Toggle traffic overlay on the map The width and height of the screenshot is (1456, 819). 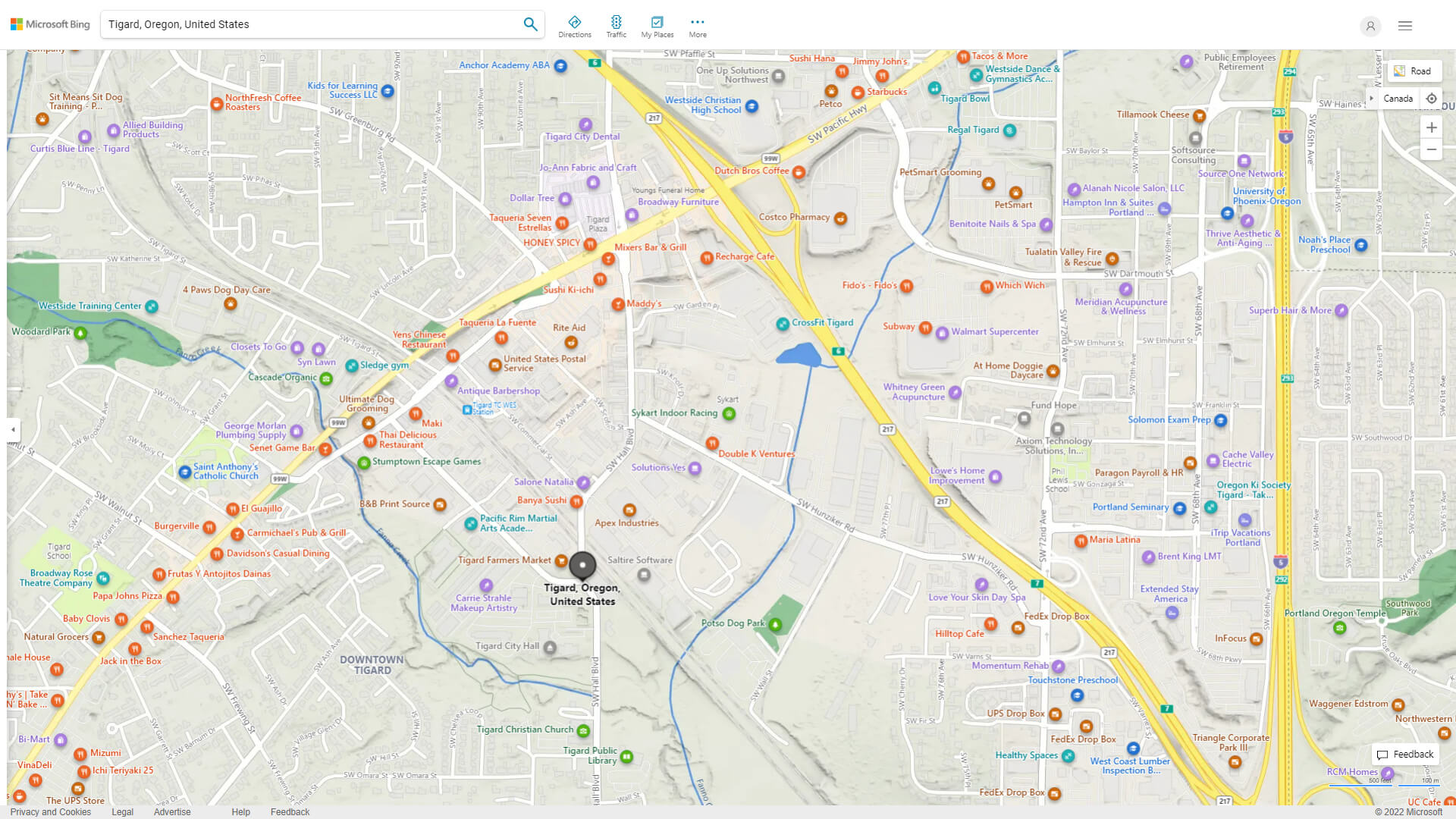tap(617, 25)
